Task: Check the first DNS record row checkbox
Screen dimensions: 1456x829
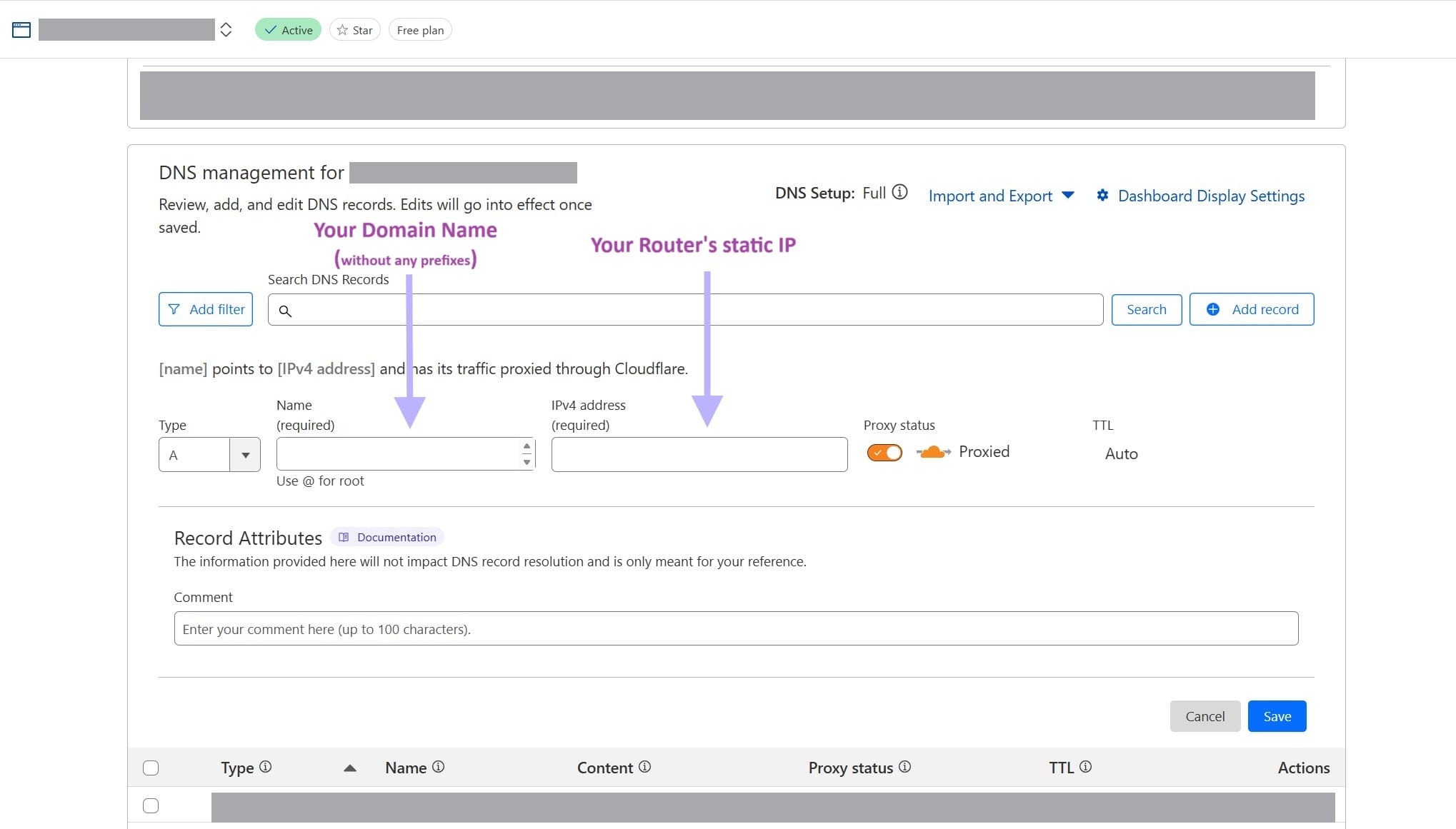Action: 151,805
